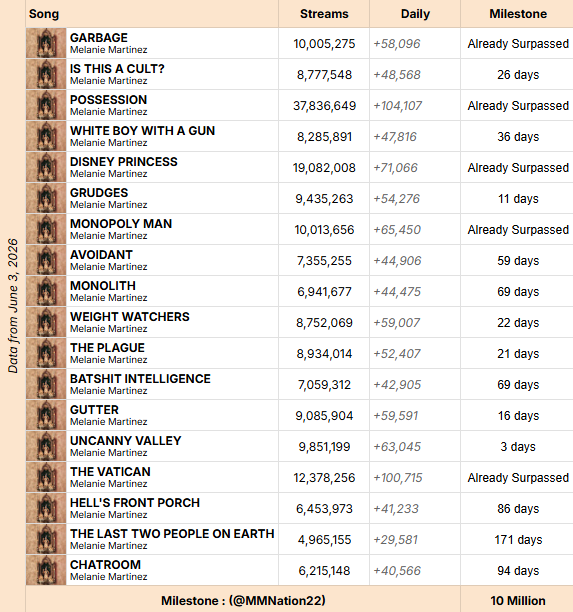Select milestone cell 16 days
Screen dimensions: 573x612
pyautogui.click(x=518, y=416)
